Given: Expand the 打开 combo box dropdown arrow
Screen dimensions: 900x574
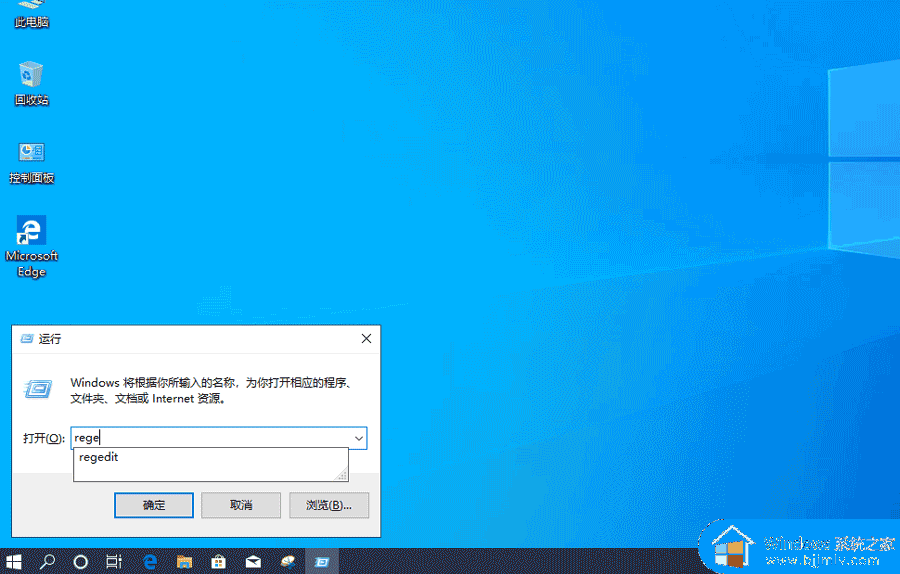Looking at the screenshot, I should tap(359, 438).
